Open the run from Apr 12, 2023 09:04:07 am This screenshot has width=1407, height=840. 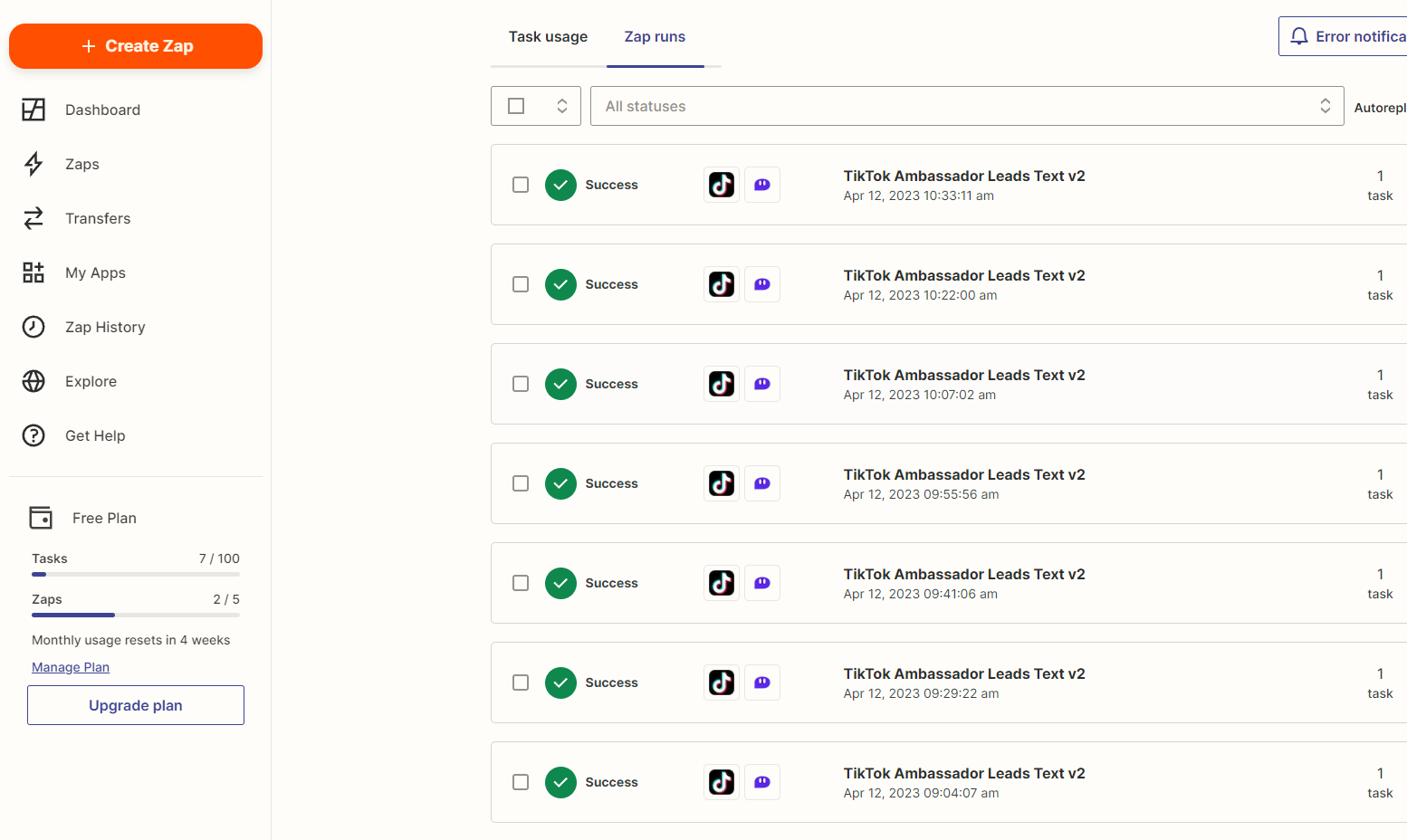coord(949,782)
